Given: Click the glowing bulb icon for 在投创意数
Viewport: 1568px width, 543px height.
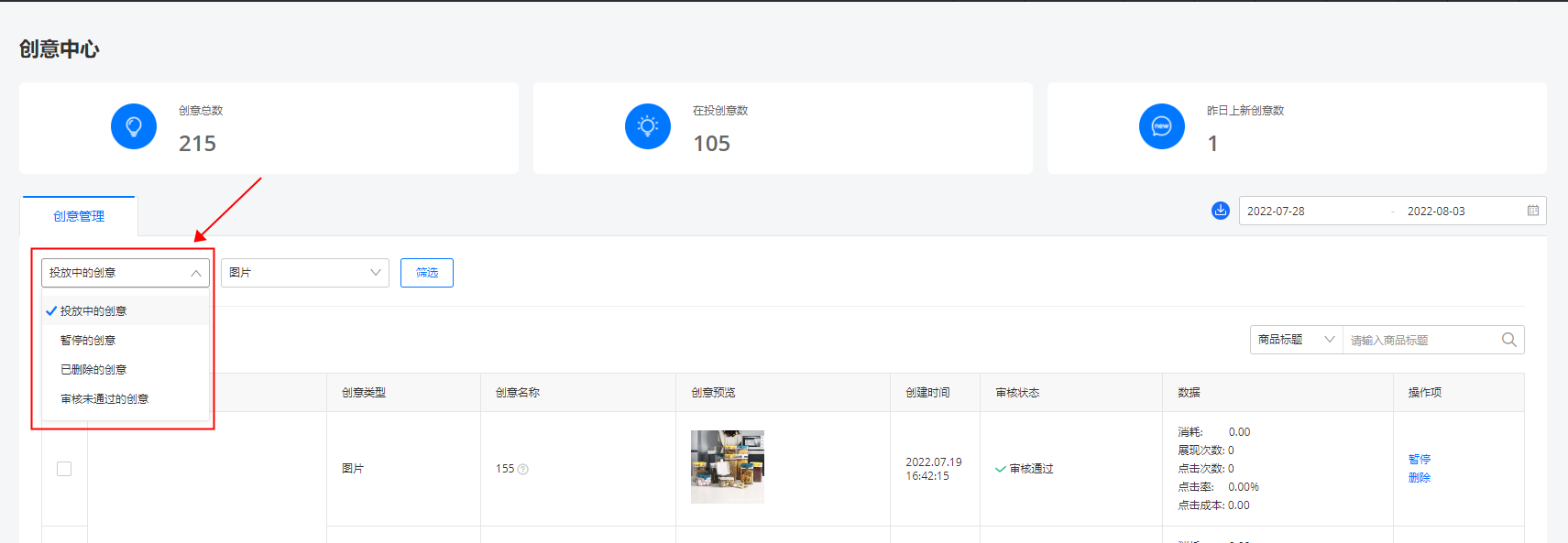Looking at the screenshot, I should tap(648, 126).
